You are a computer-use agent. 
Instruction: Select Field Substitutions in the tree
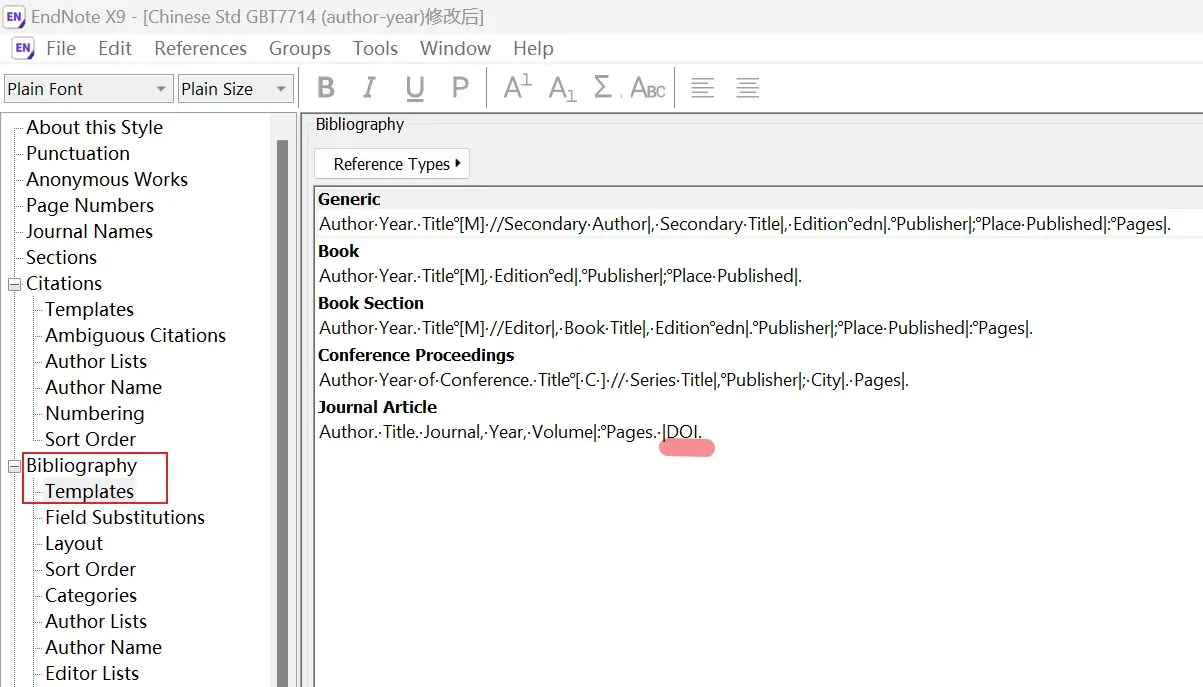point(125,517)
